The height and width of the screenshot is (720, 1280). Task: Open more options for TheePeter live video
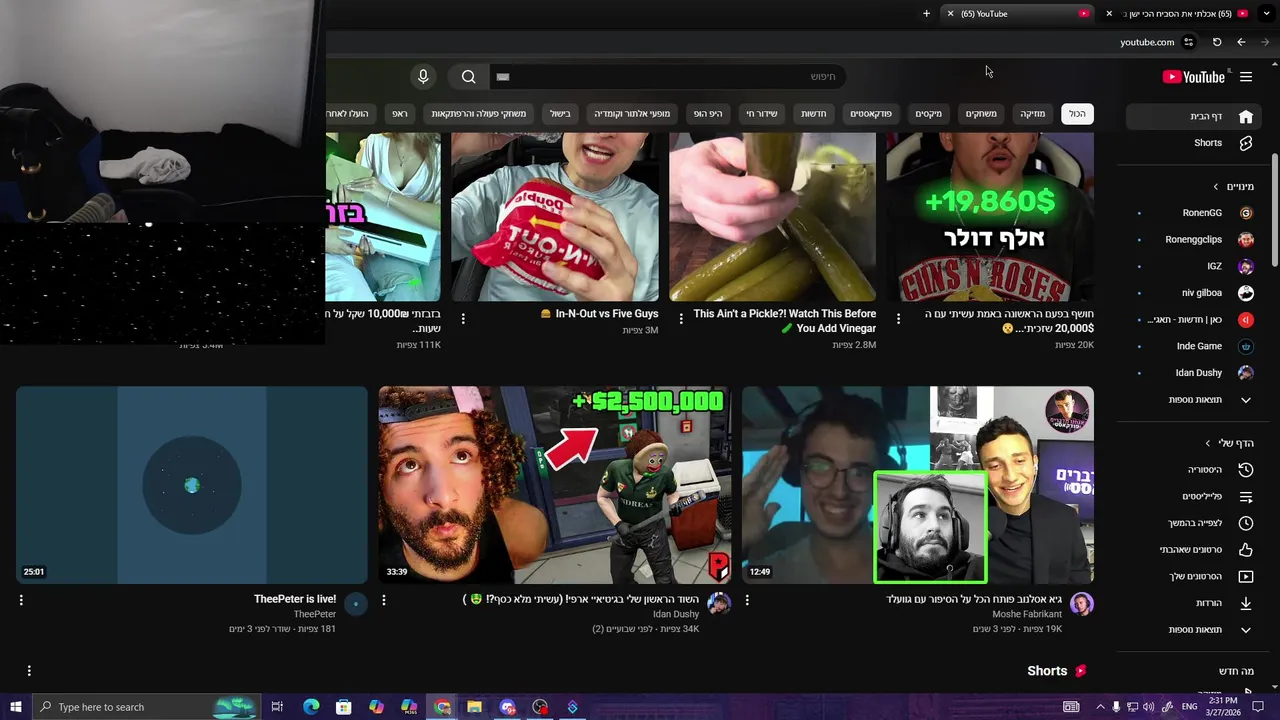21,600
